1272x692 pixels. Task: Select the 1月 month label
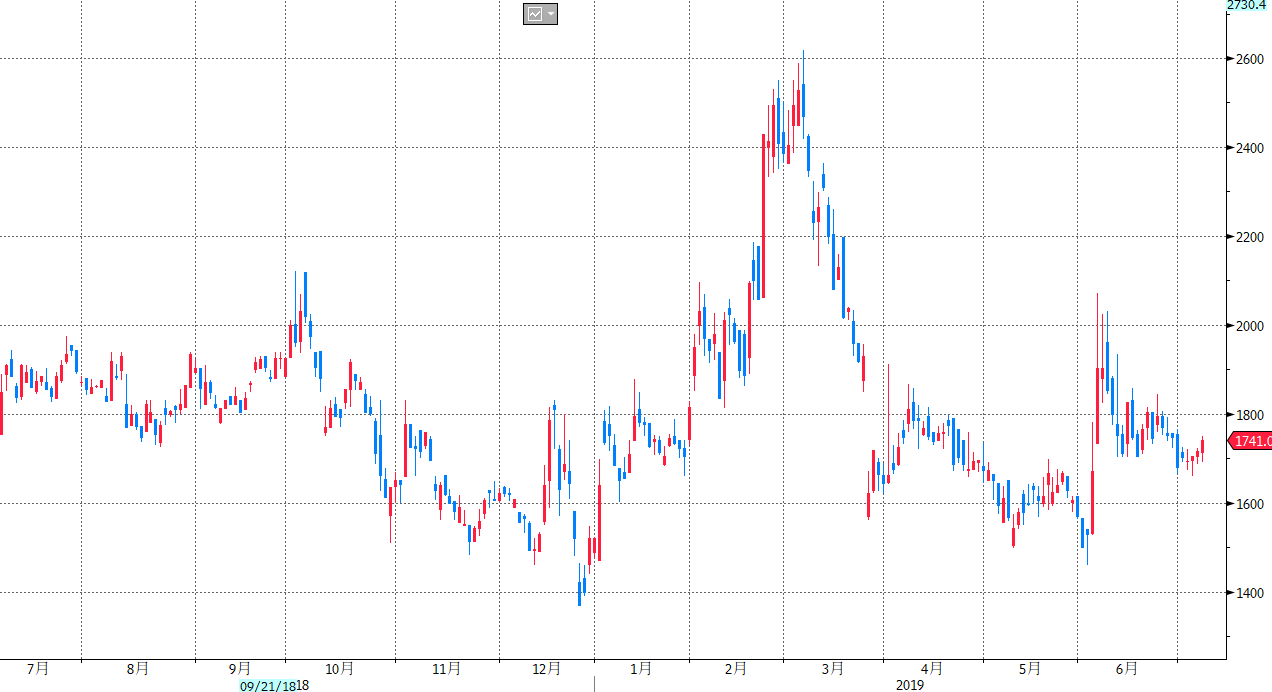pos(641,668)
